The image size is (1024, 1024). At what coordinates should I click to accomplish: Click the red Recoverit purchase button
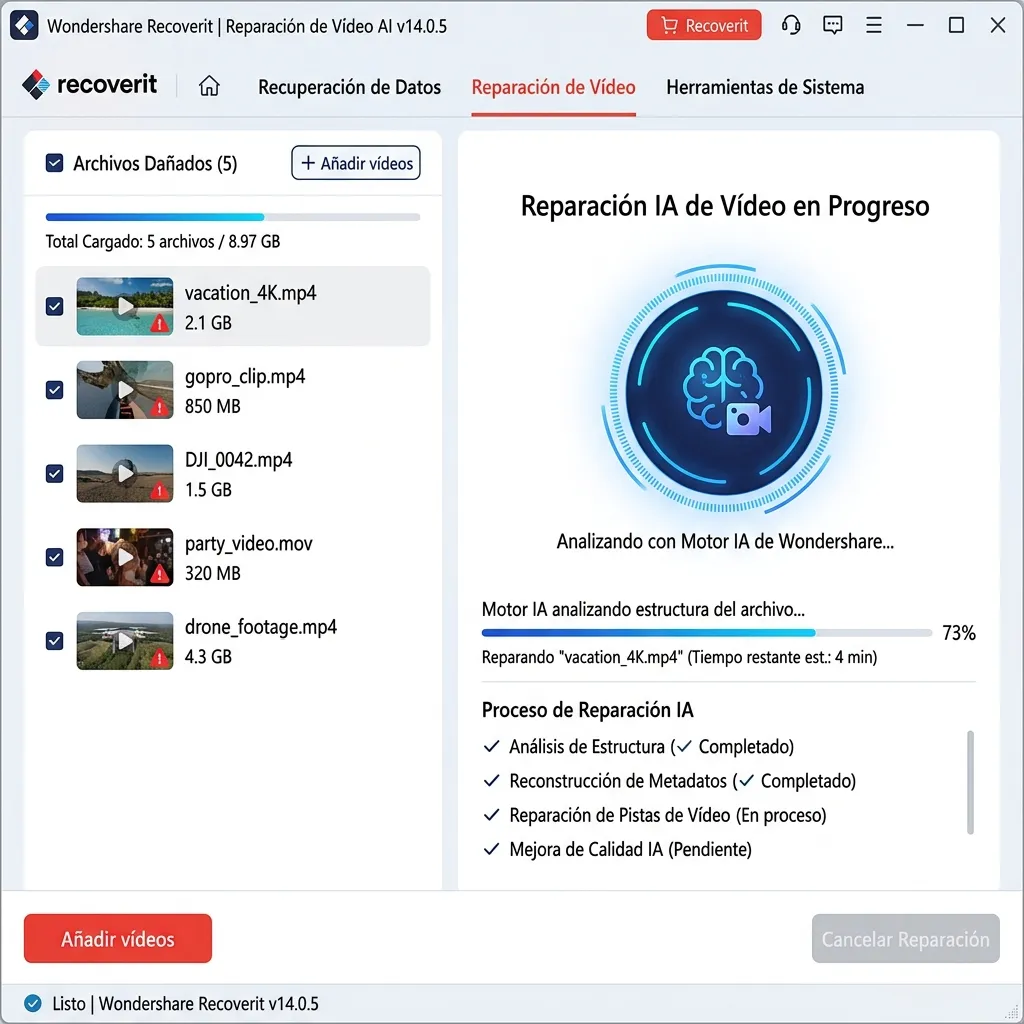pyautogui.click(x=703, y=25)
